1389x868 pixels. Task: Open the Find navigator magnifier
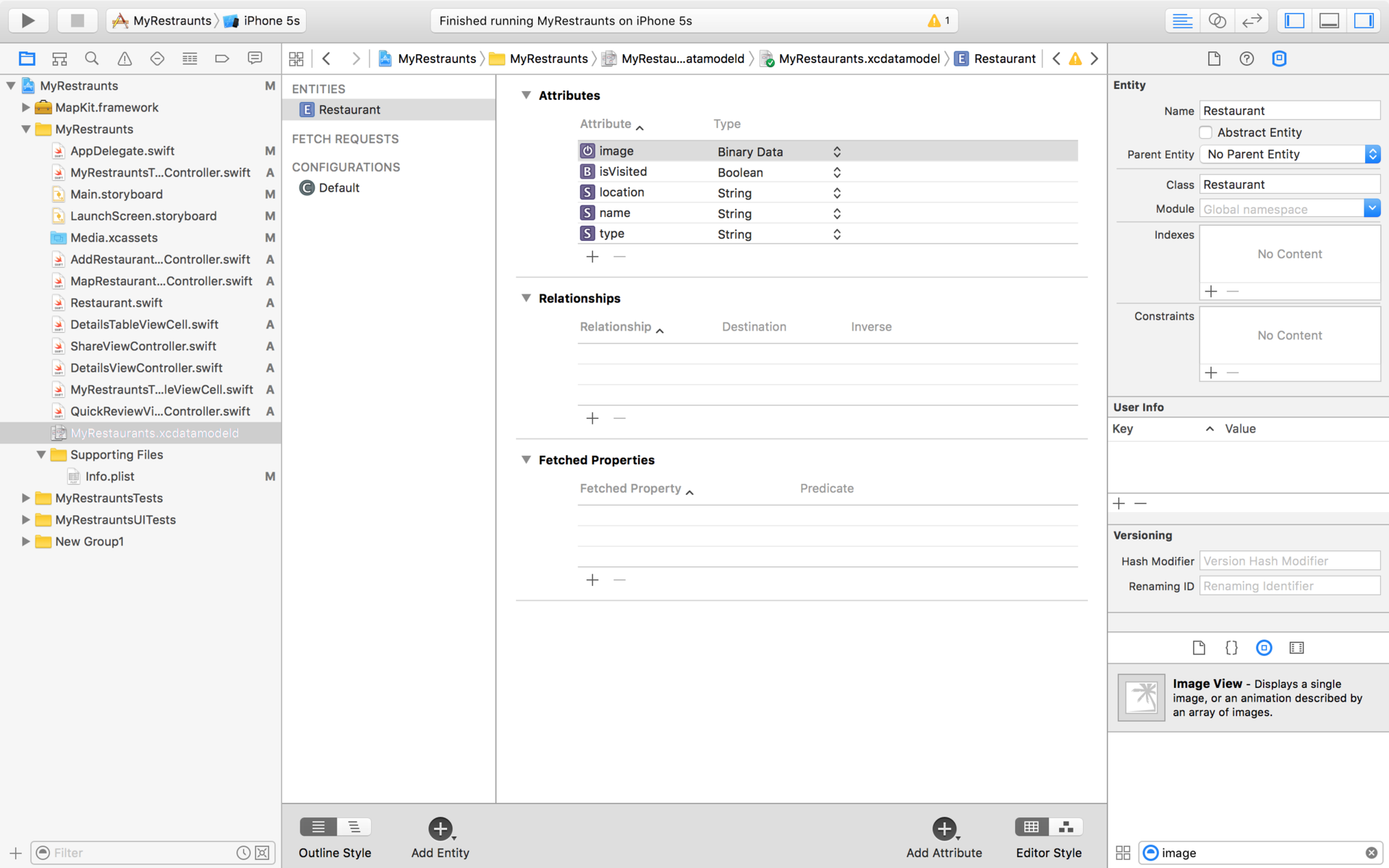92,59
